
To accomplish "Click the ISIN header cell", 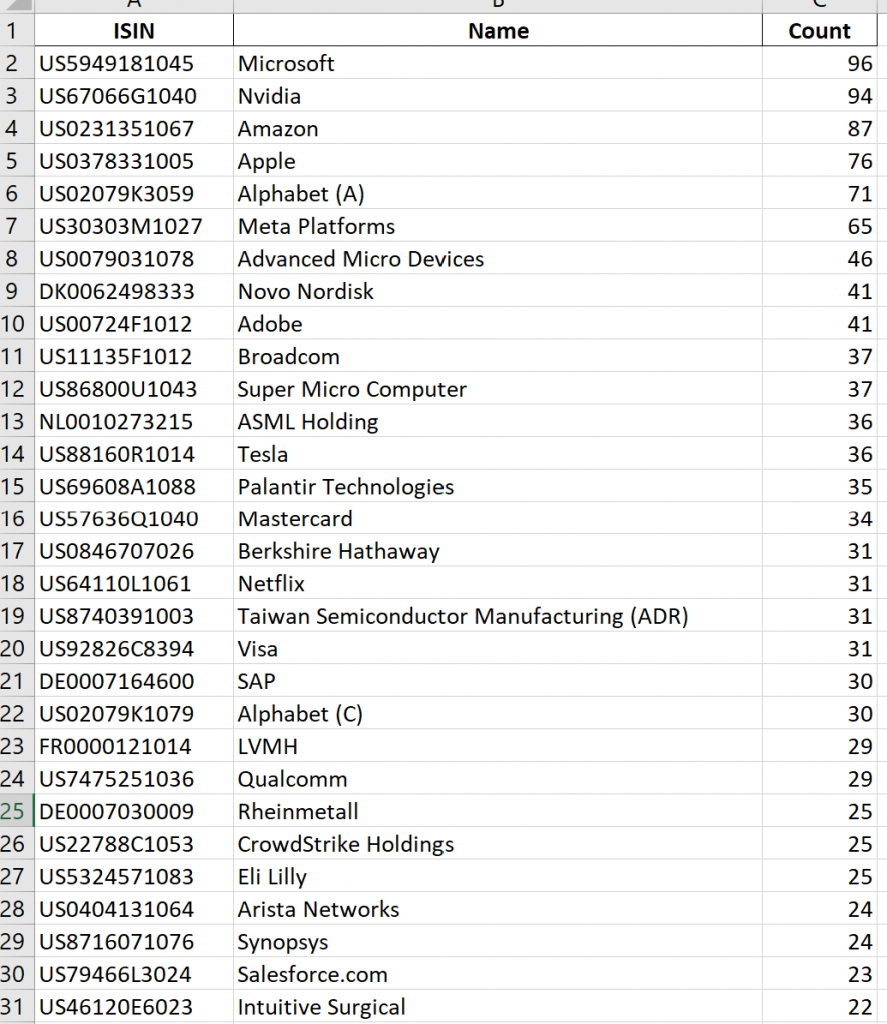I will 133,31.
